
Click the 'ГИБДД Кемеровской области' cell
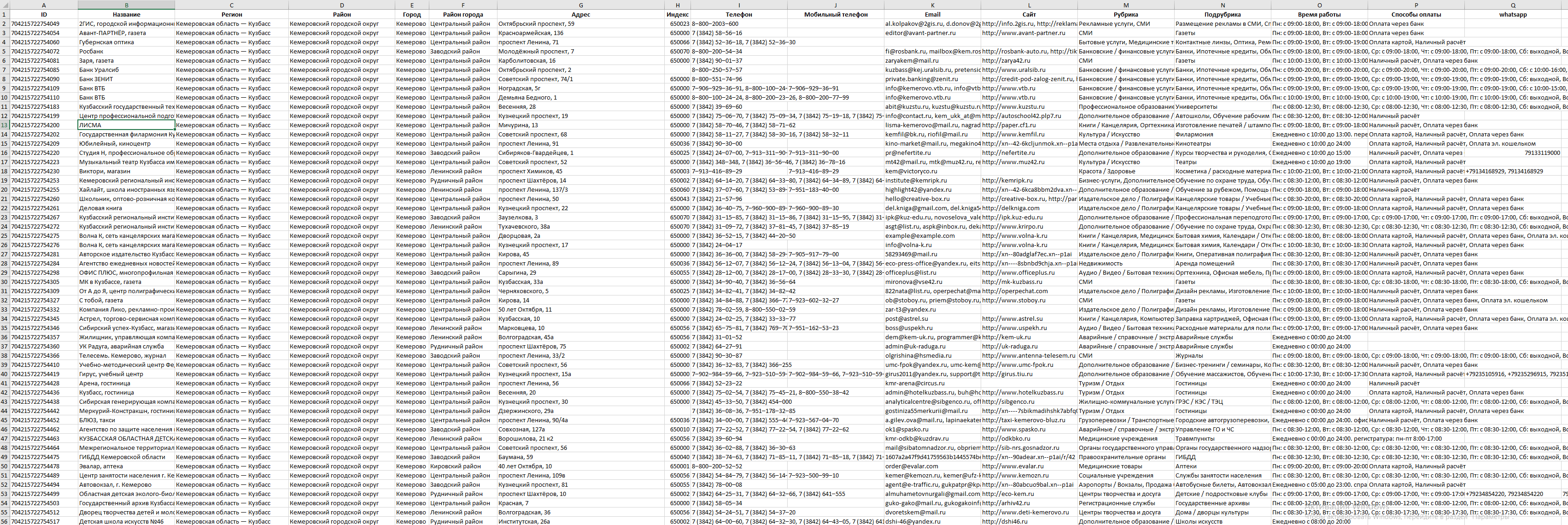point(126,457)
